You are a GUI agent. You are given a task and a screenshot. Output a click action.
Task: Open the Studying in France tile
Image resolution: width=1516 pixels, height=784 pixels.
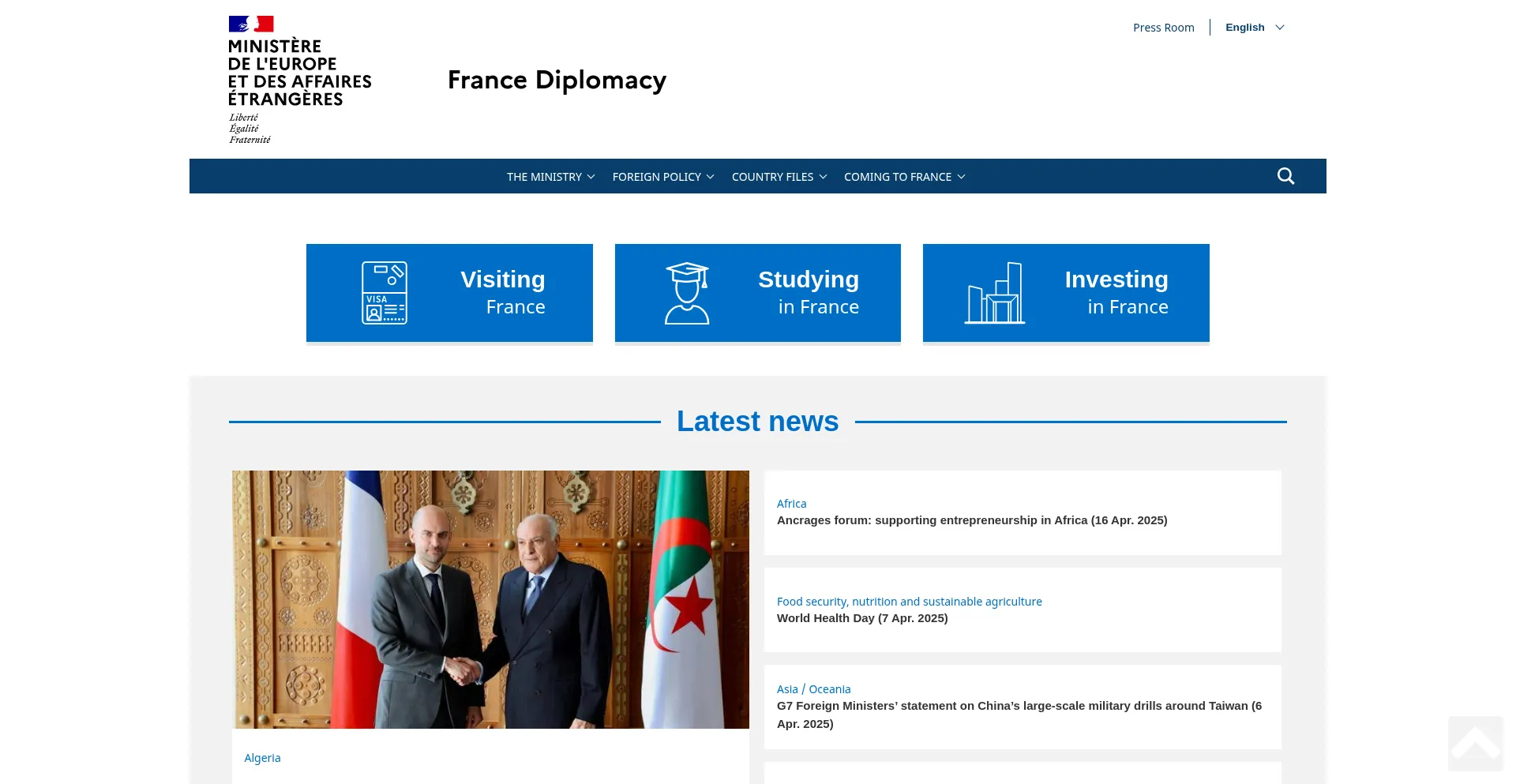coord(758,293)
